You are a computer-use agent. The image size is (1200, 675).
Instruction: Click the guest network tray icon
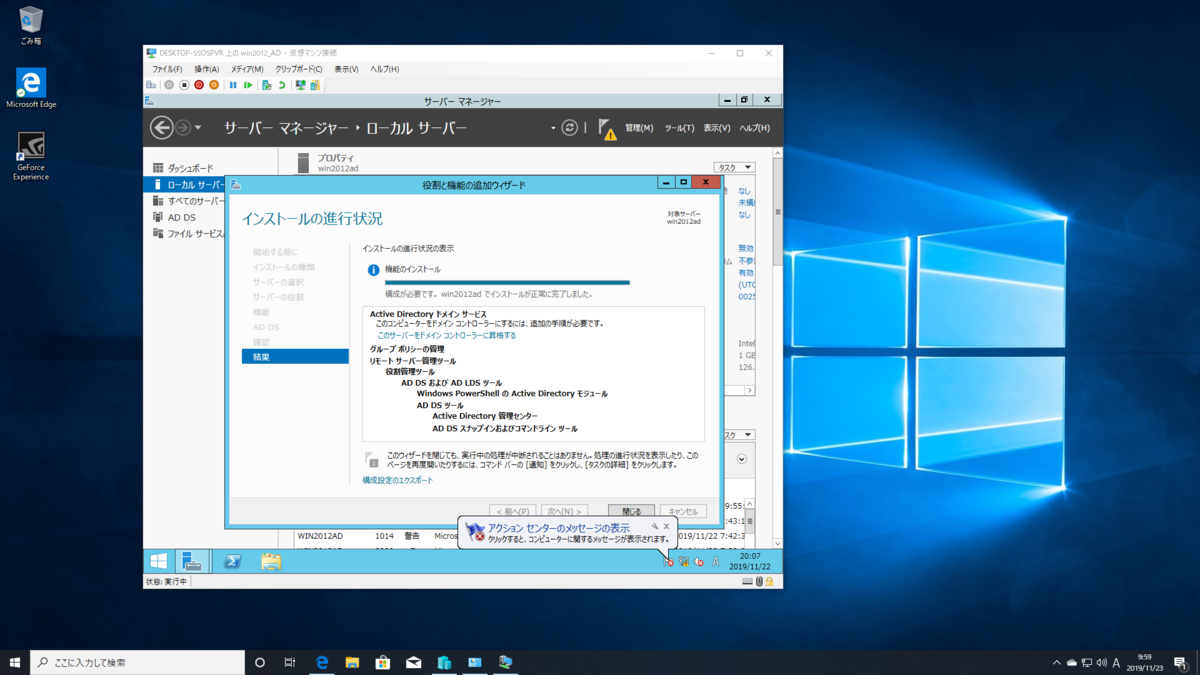(684, 562)
